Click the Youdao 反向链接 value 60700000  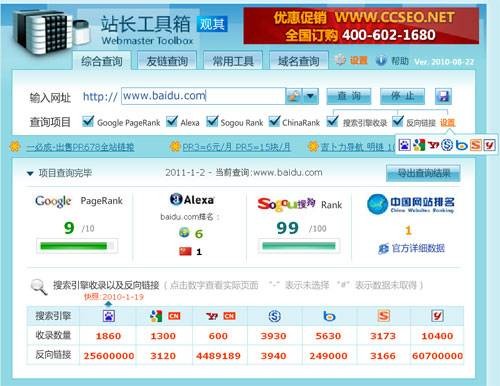(437, 356)
